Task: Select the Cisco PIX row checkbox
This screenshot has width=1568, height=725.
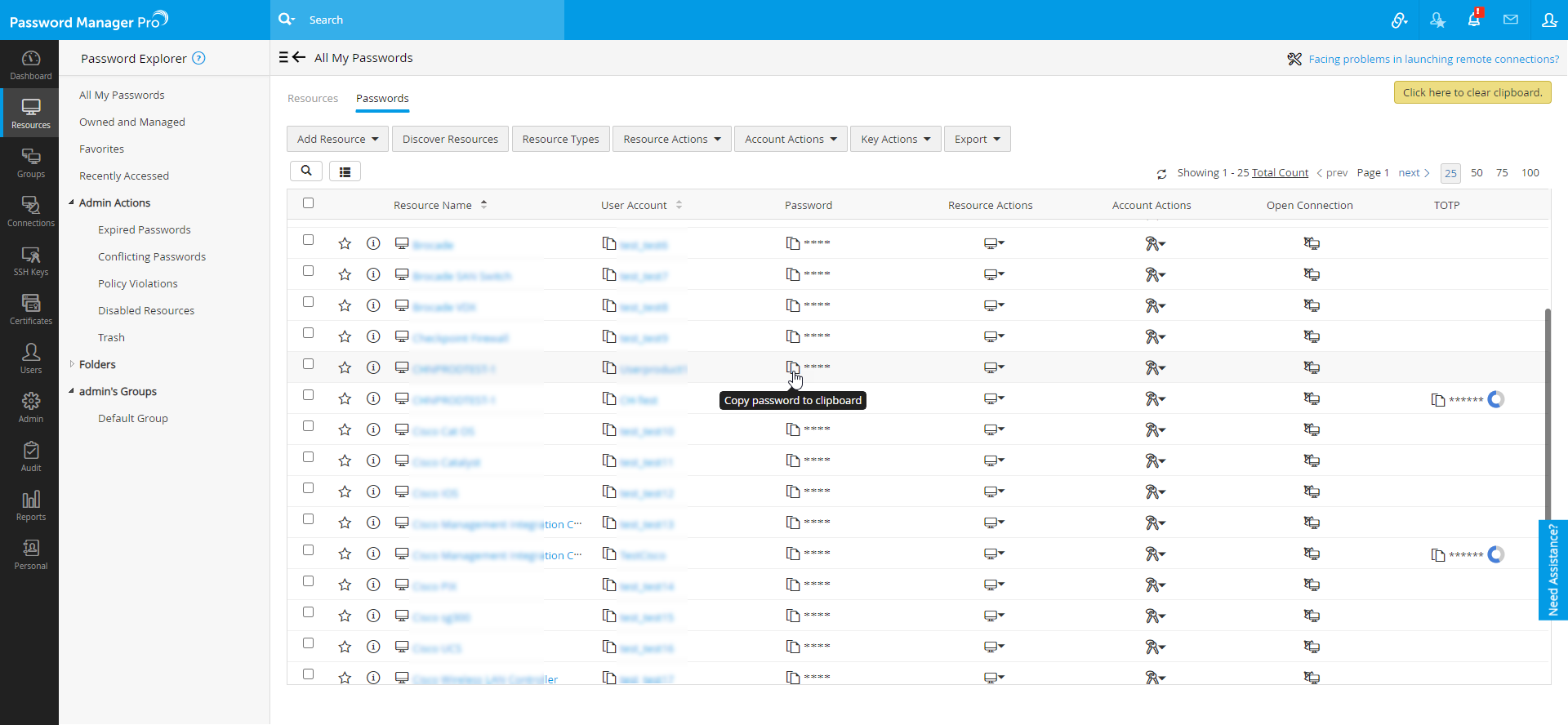Action: pos(308,581)
